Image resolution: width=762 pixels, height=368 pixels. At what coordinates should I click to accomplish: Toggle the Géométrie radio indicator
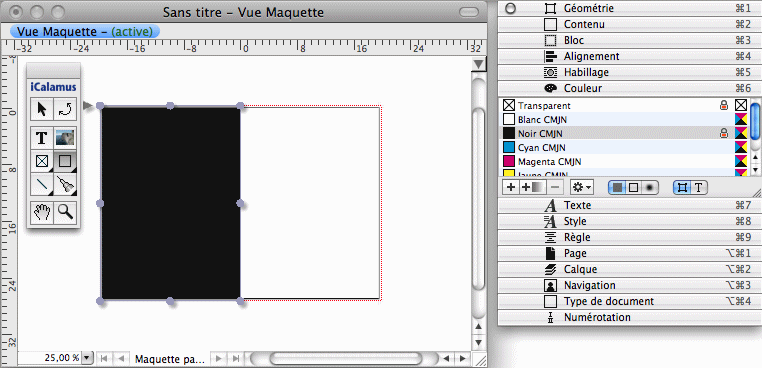(x=510, y=8)
